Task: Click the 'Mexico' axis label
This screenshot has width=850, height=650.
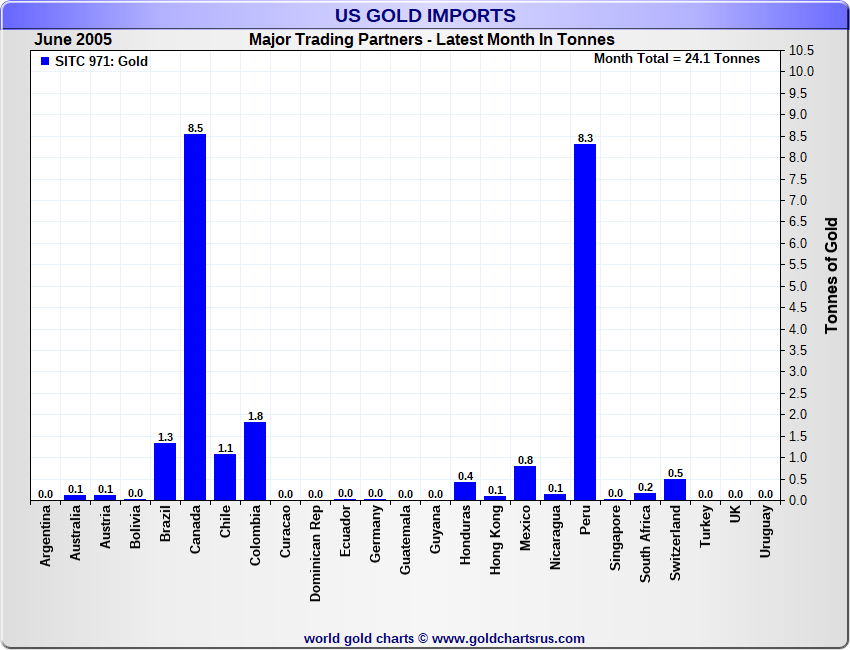Action: [525, 528]
